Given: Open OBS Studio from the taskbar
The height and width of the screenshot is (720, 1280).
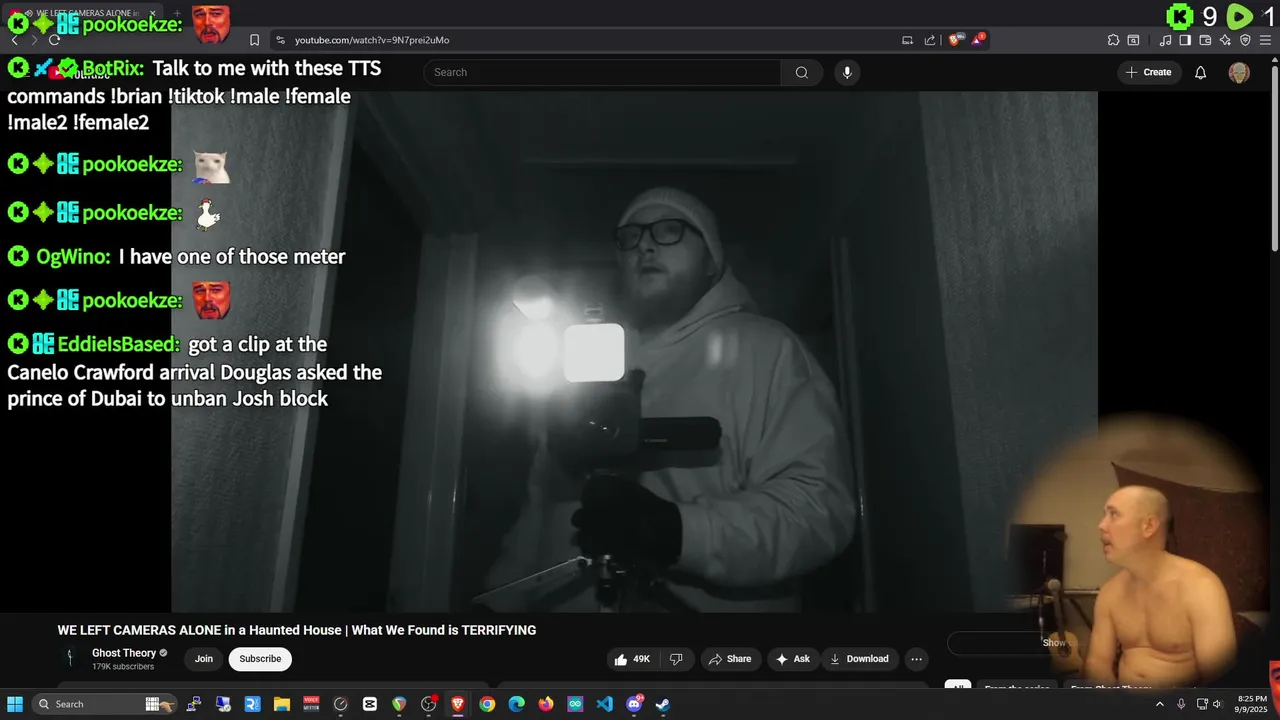Looking at the screenshot, I should (429, 704).
